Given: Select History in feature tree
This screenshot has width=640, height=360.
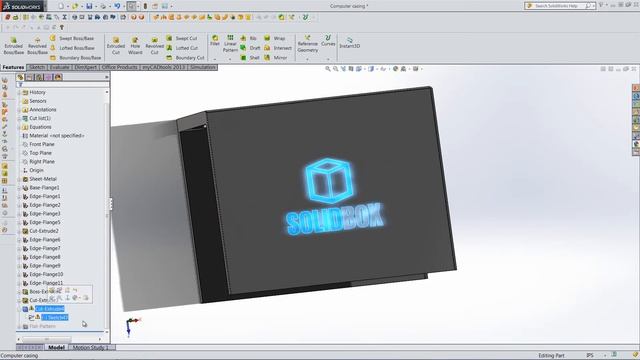Looking at the screenshot, I should click(x=37, y=92).
